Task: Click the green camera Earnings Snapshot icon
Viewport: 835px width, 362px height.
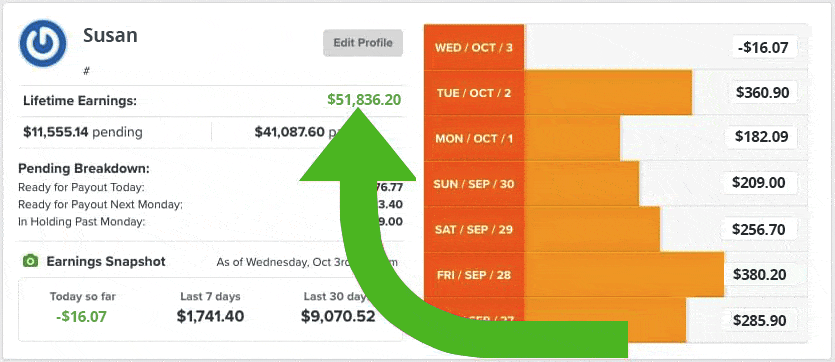Action: [x=31, y=261]
